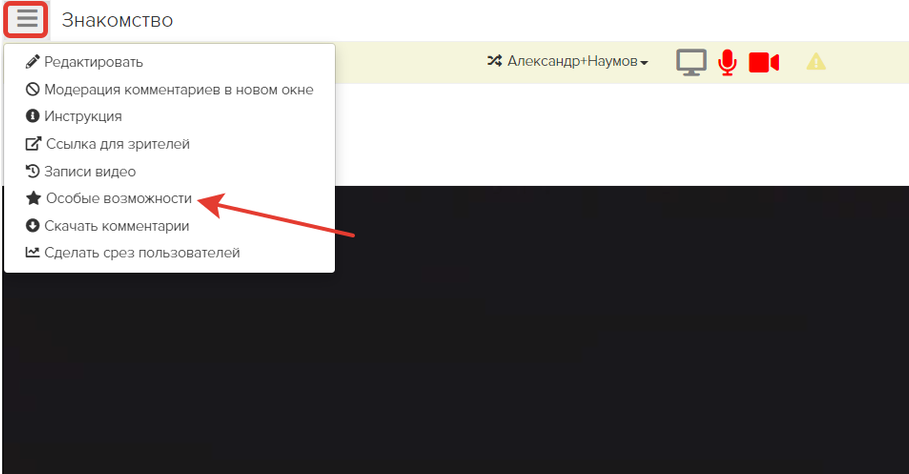The width and height of the screenshot is (909, 474).
Task: Click the shuffle icon near Александр+Наумов
Action: click(495, 61)
